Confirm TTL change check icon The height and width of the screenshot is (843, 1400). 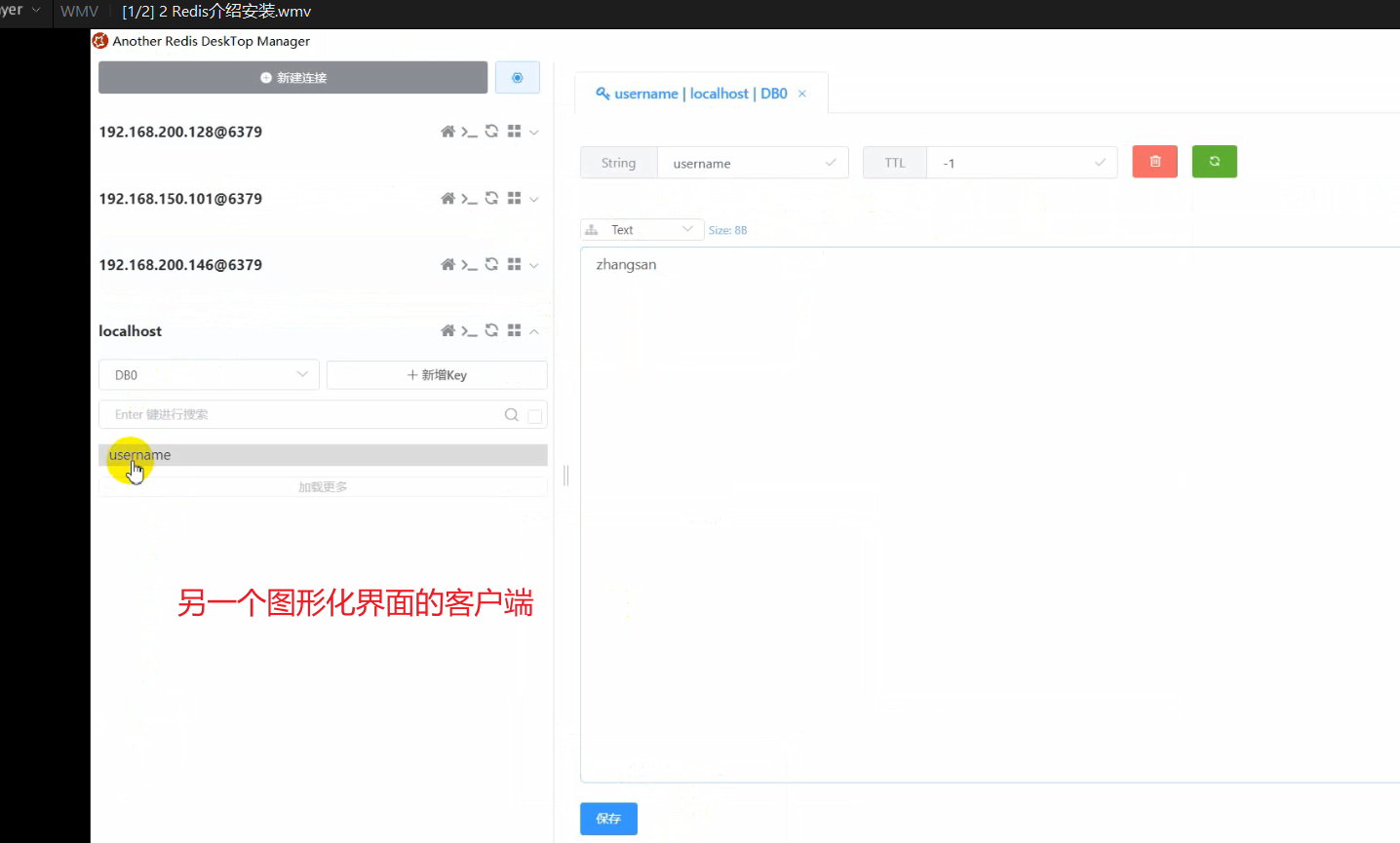pos(1100,163)
